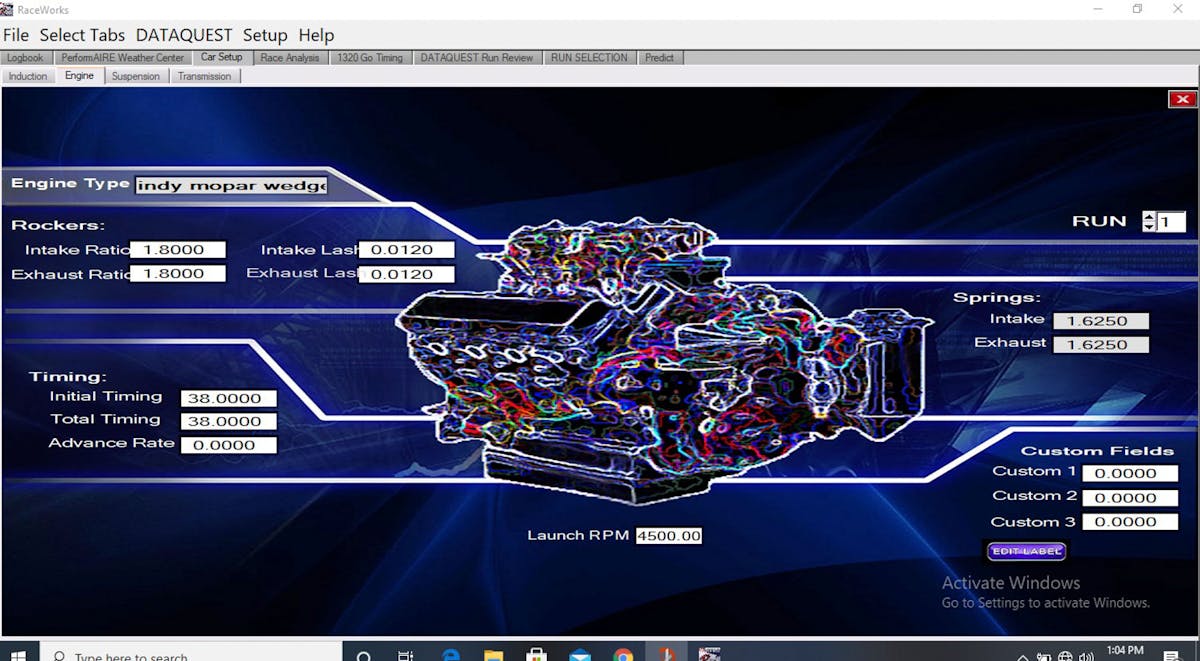
Task: Launch Microsoft Store from the taskbar
Action: (536, 656)
